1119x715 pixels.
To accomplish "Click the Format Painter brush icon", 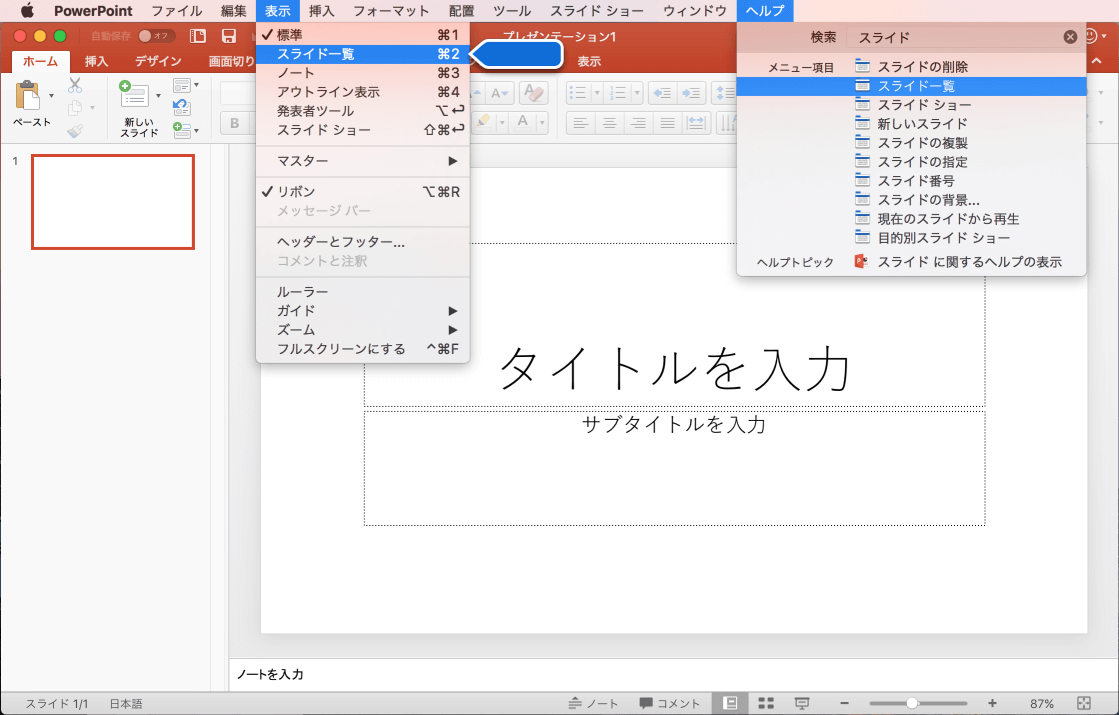I will pyautogui.click(x=75, y=131).
